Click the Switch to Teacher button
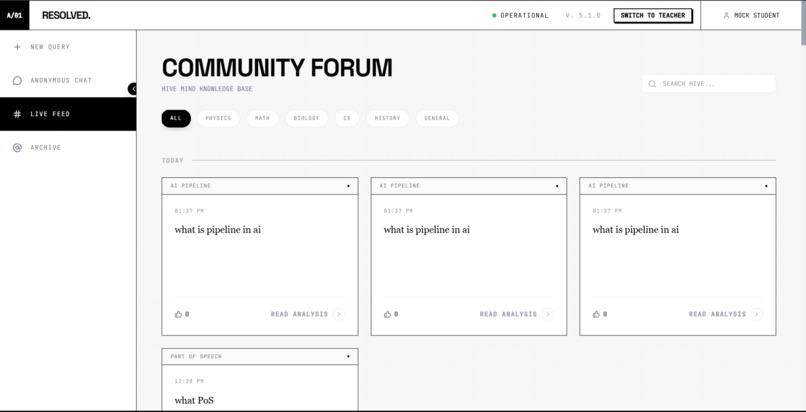806x412 pixels. click(653, 15)
